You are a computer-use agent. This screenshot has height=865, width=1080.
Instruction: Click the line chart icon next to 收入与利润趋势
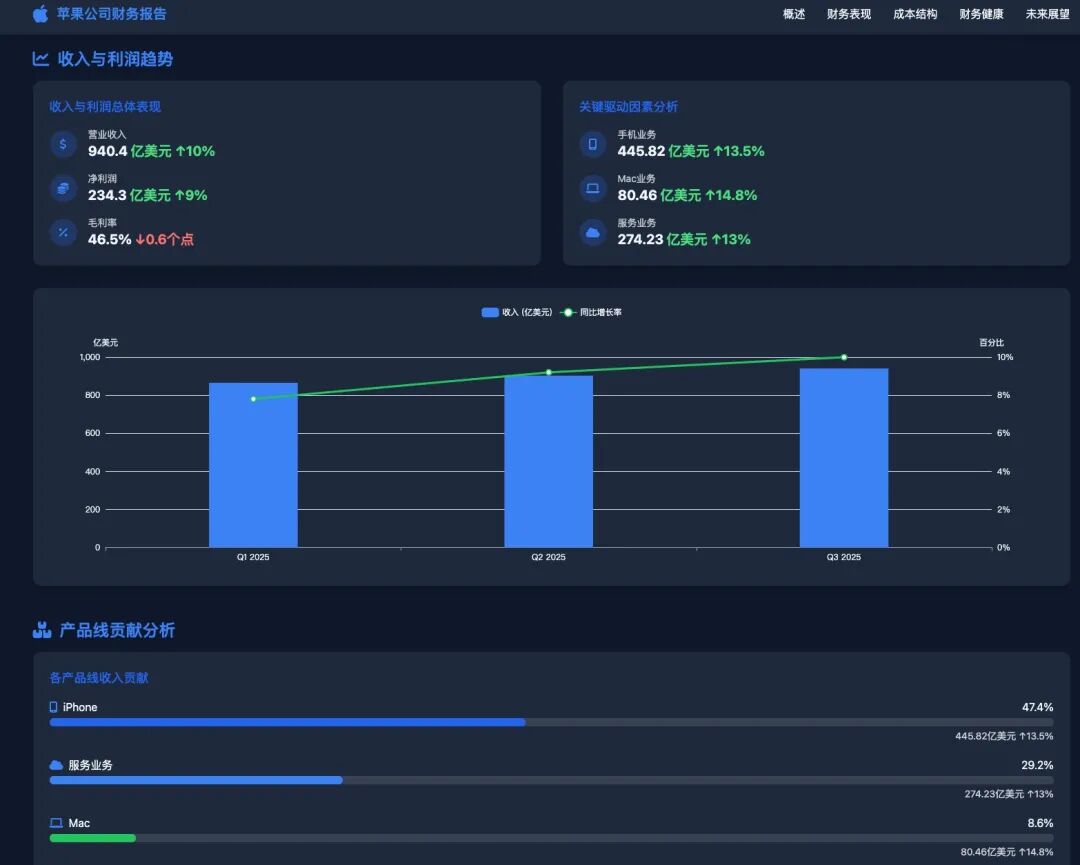click(41, 59)
